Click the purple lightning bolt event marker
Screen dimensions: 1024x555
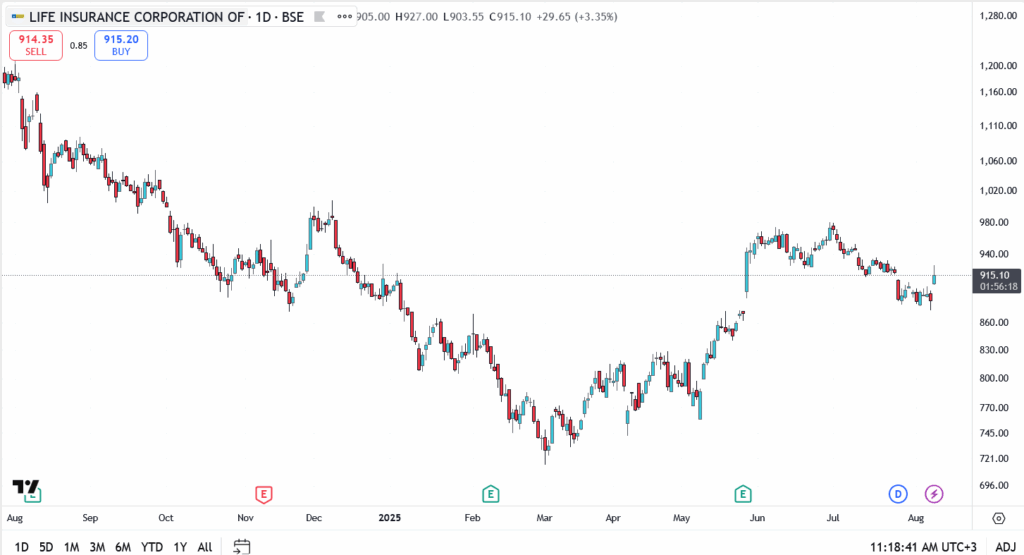coord(934,493)
